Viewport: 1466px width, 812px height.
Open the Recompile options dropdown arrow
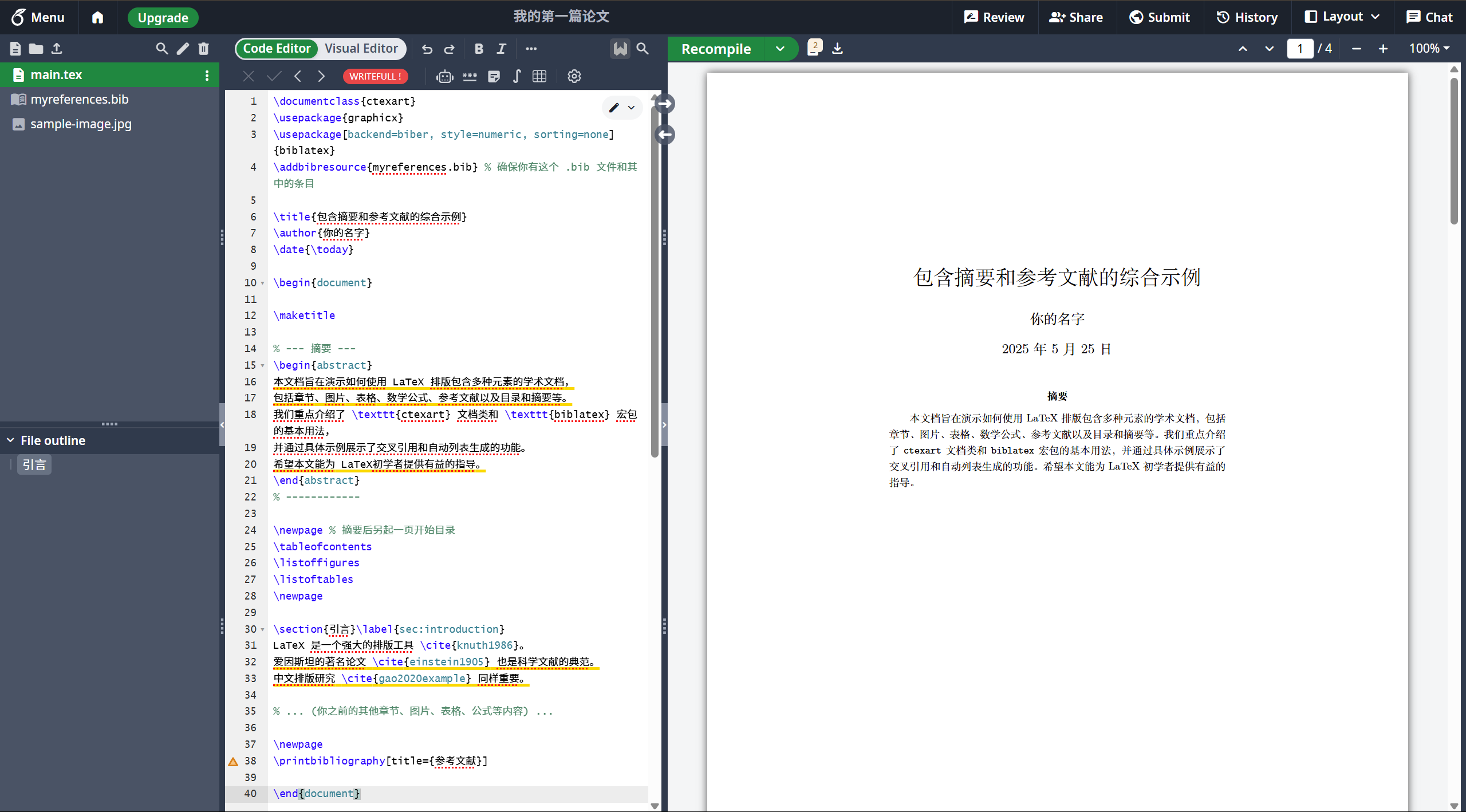780,49
